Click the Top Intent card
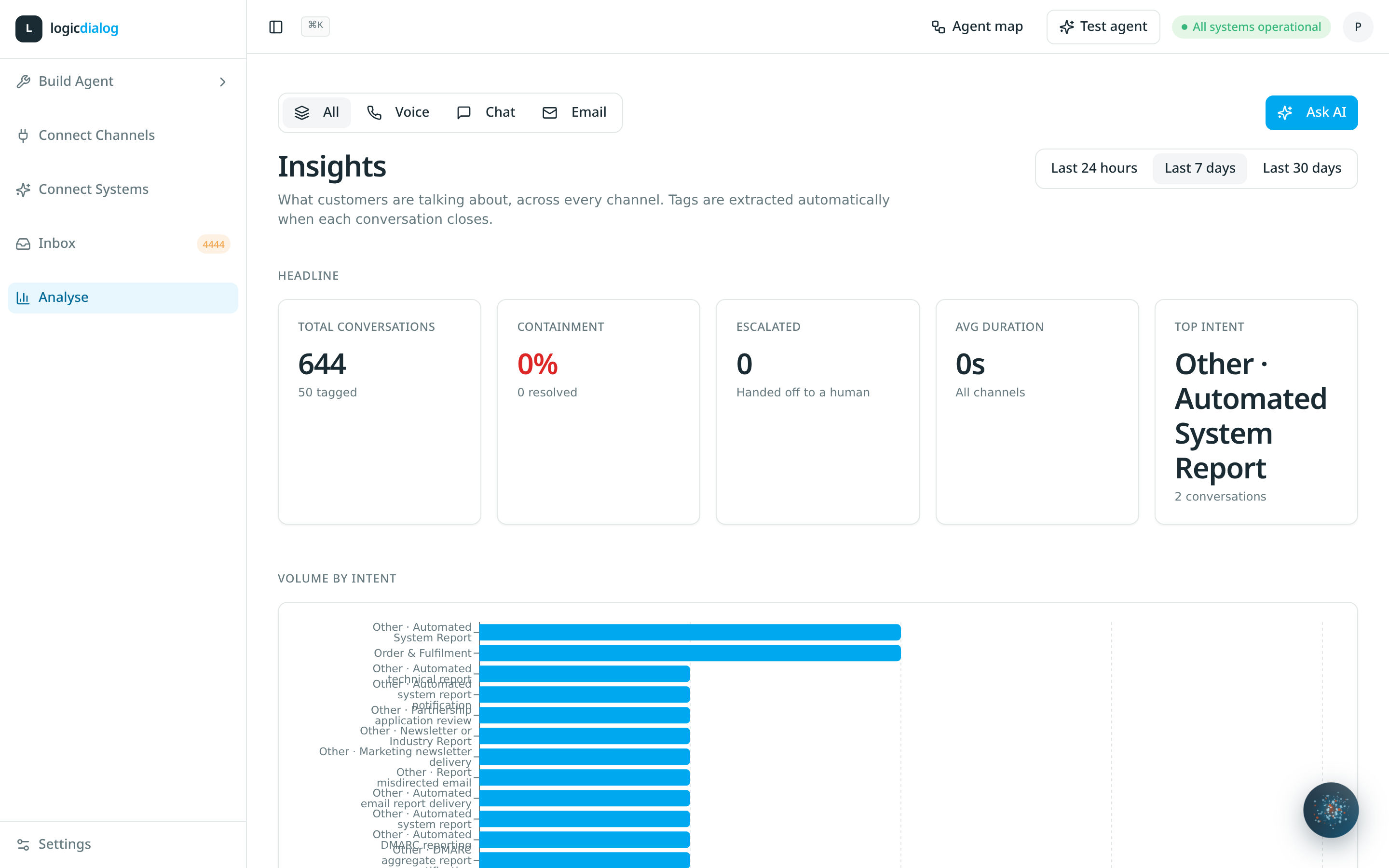 coord(1256,412)
